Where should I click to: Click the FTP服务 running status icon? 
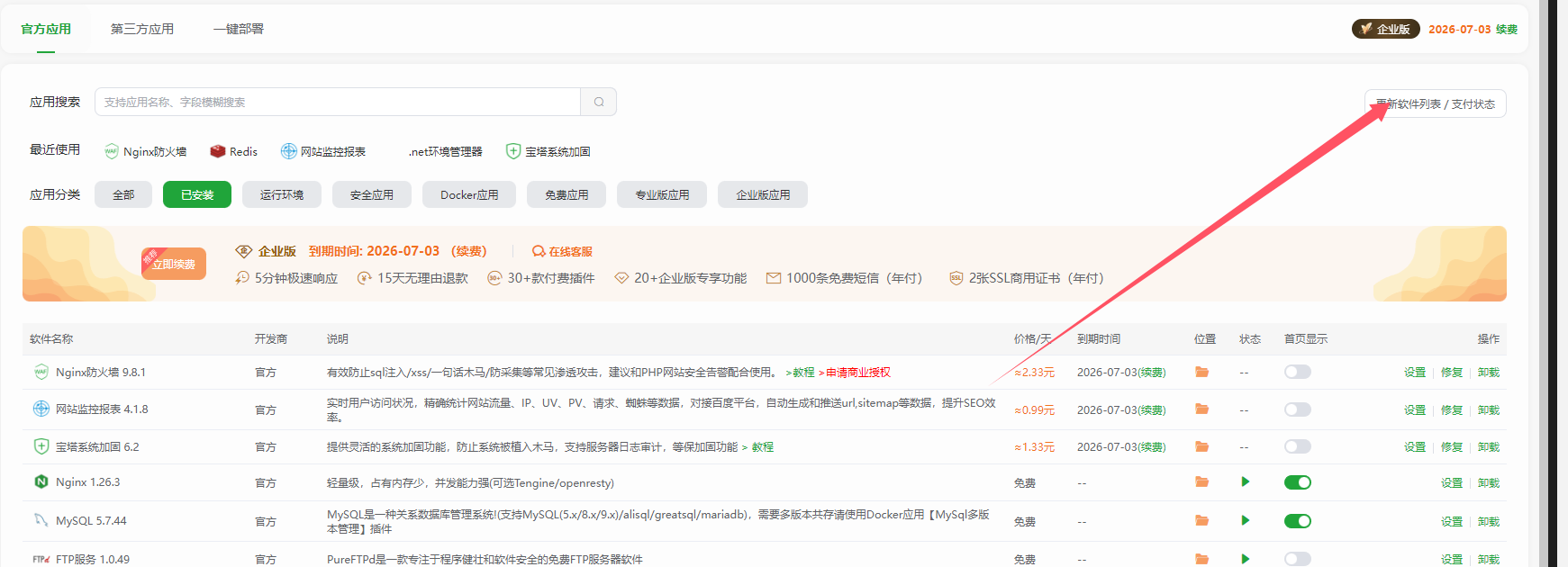1246,559
